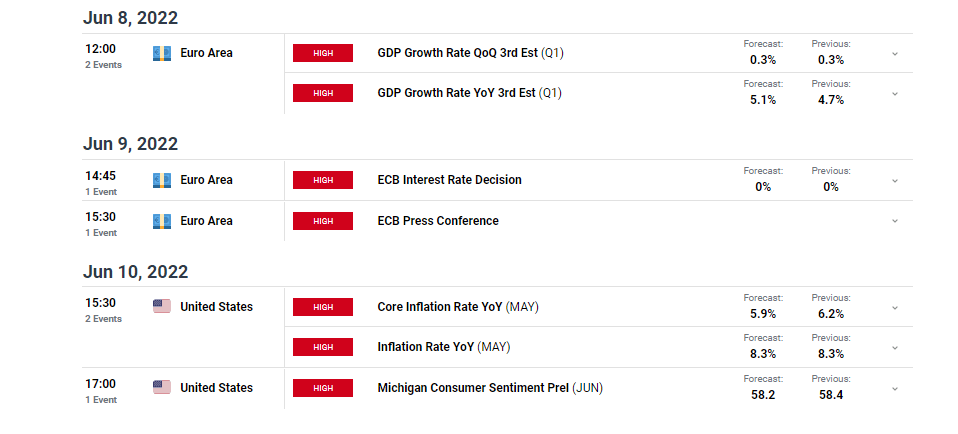Click HIGH badge beside Michigan Consumer Sentiment
This screenshot has height=434, width=958.
(x=323, y=388)
